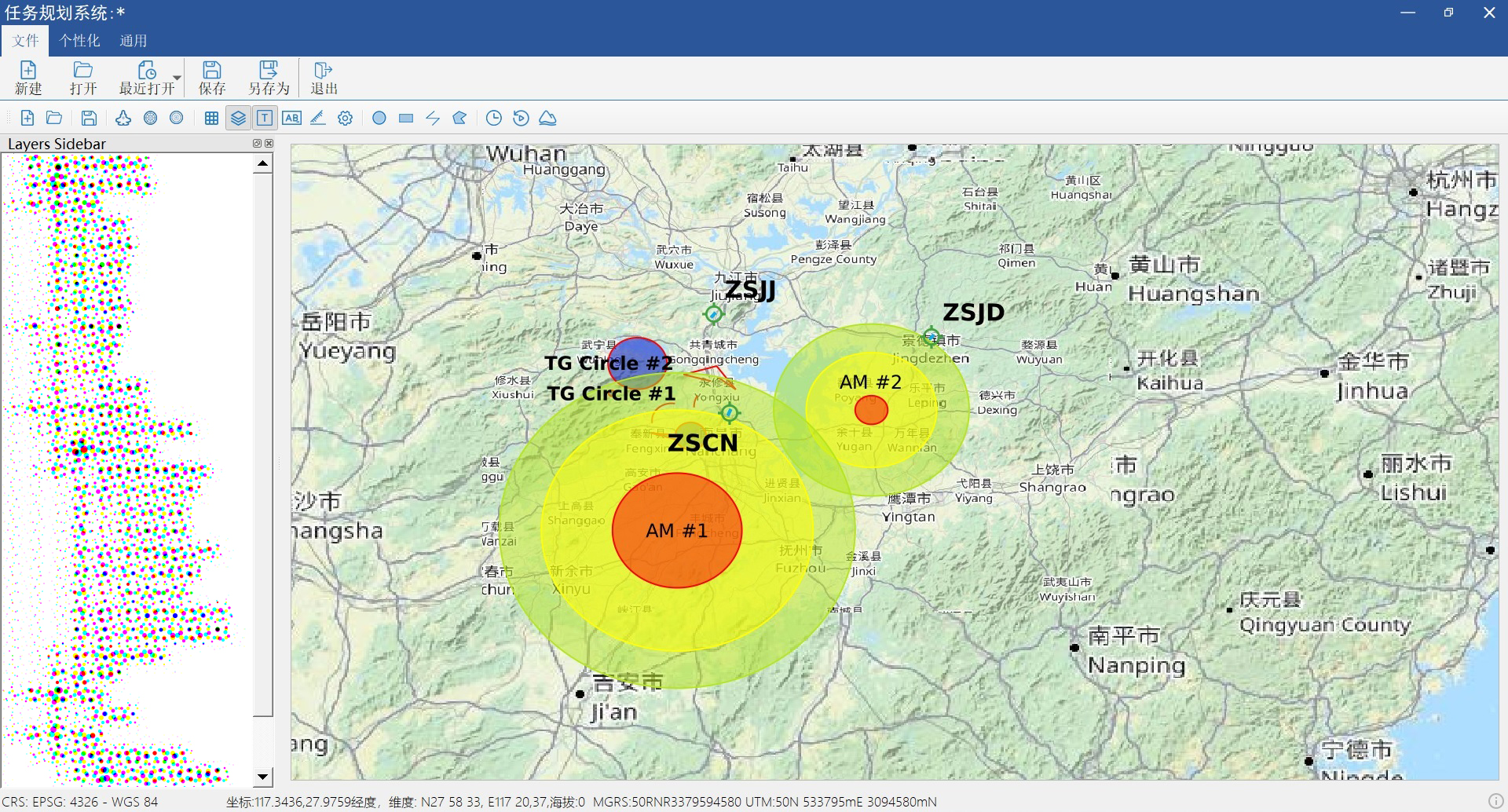Open the 个性化 menu tab
Viewport: 1508px width, 812px height.
[x=79, y=41]
